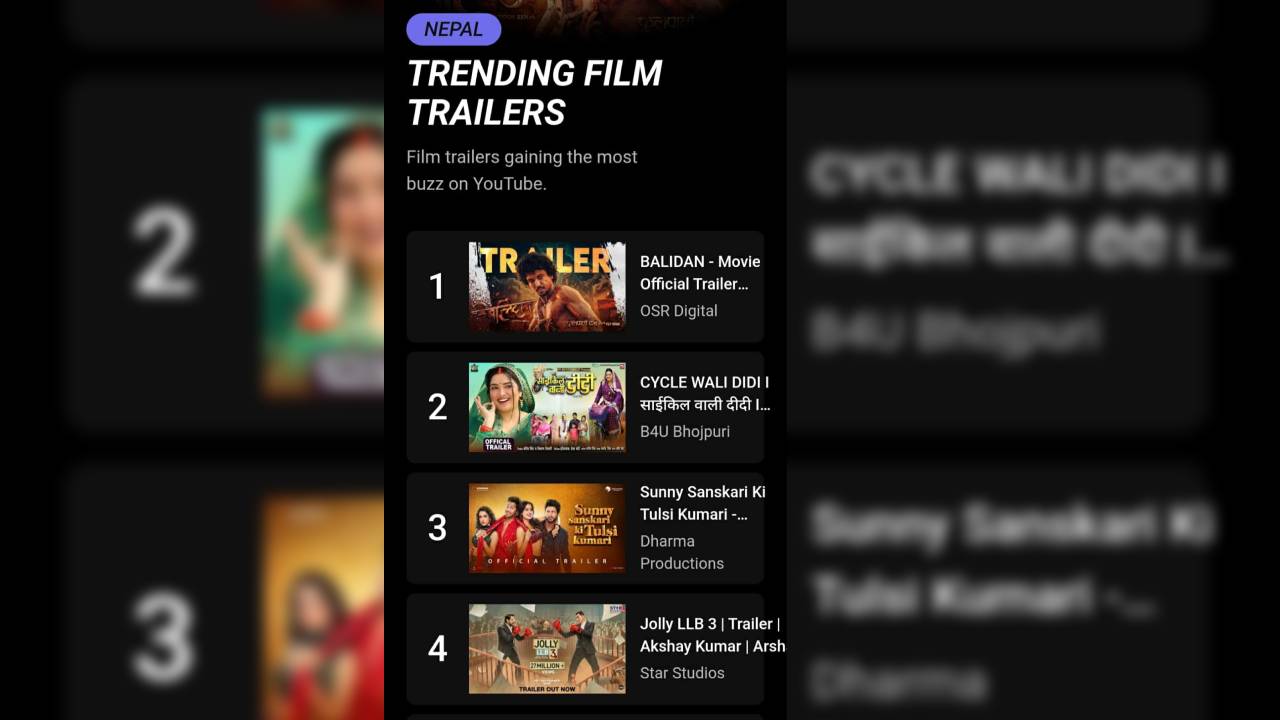The width and height of the screenshot is (1280, 720).
Task: Click rank number 4 in the list
Action: pos(437,649)
